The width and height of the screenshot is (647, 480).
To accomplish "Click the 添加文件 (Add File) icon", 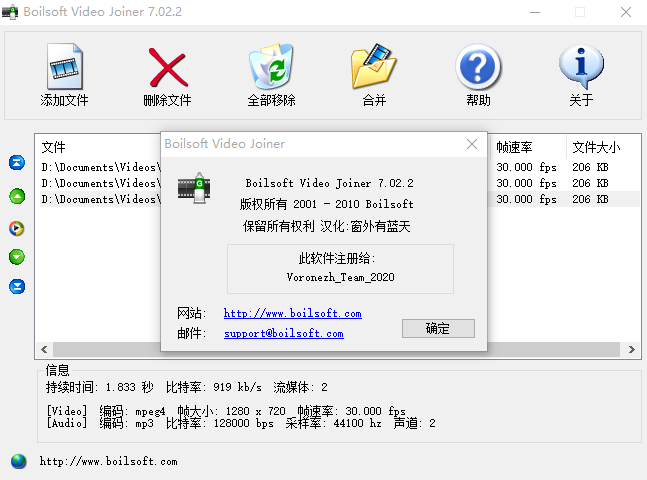I will pos(65,66).
